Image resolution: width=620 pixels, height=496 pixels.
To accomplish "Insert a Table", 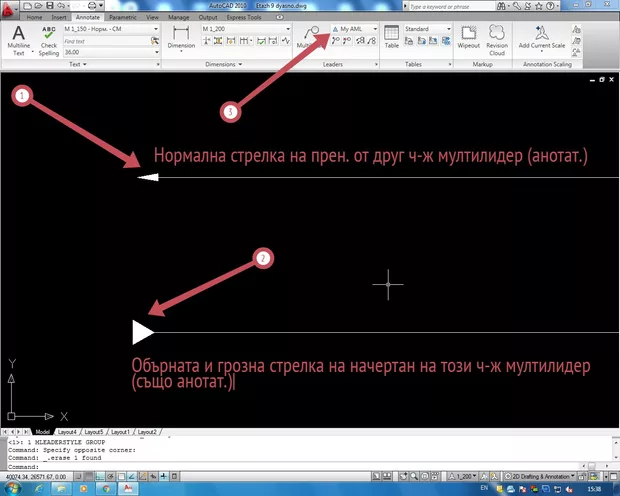I will click(x=391, y=36).
